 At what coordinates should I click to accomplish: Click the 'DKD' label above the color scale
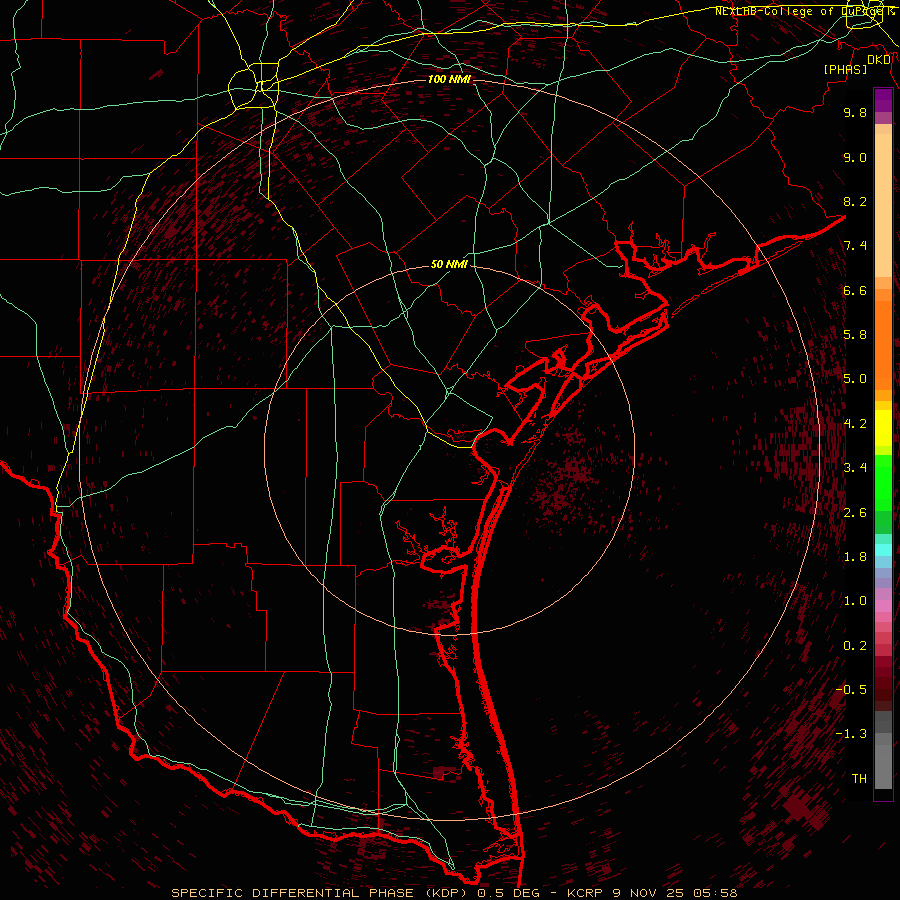tap(879, 60)
